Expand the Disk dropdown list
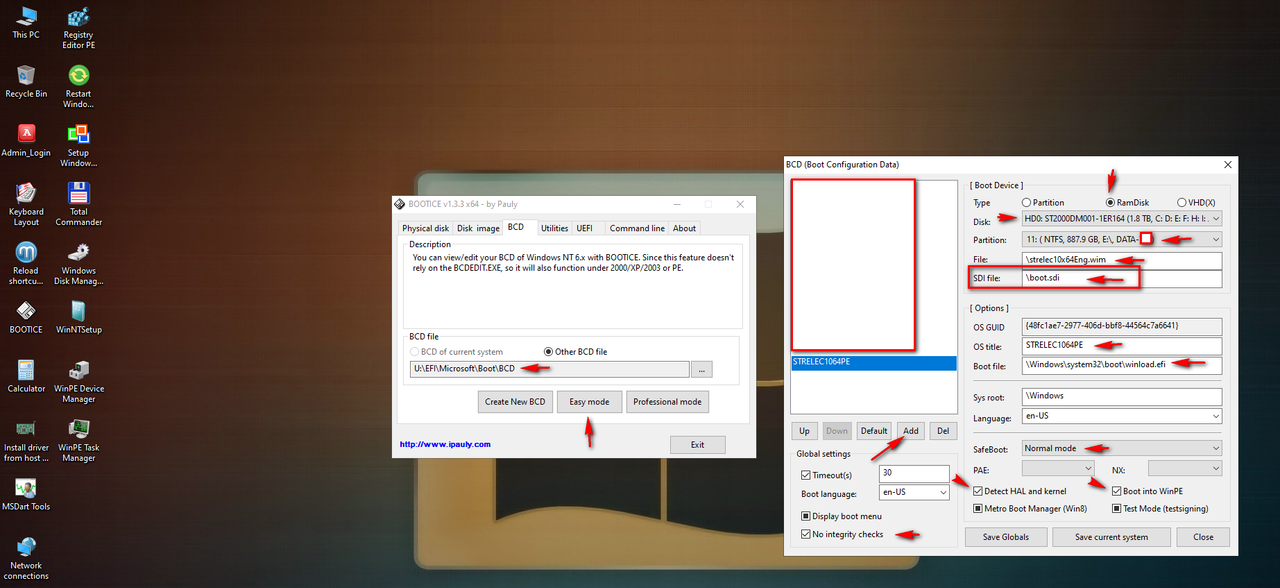Image resolution: width=1280 pixels, height=588 pixels. [x=1215, y=218]
